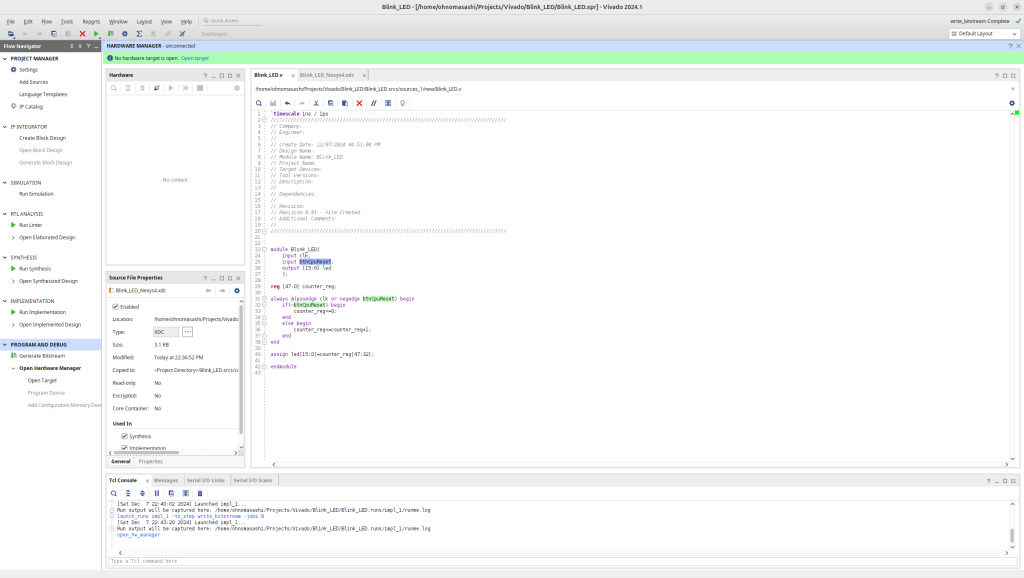Expand Open Elaborated Design in Flow Navigator
Screen dimensions: 1024x578
click(x=13, y=237)
